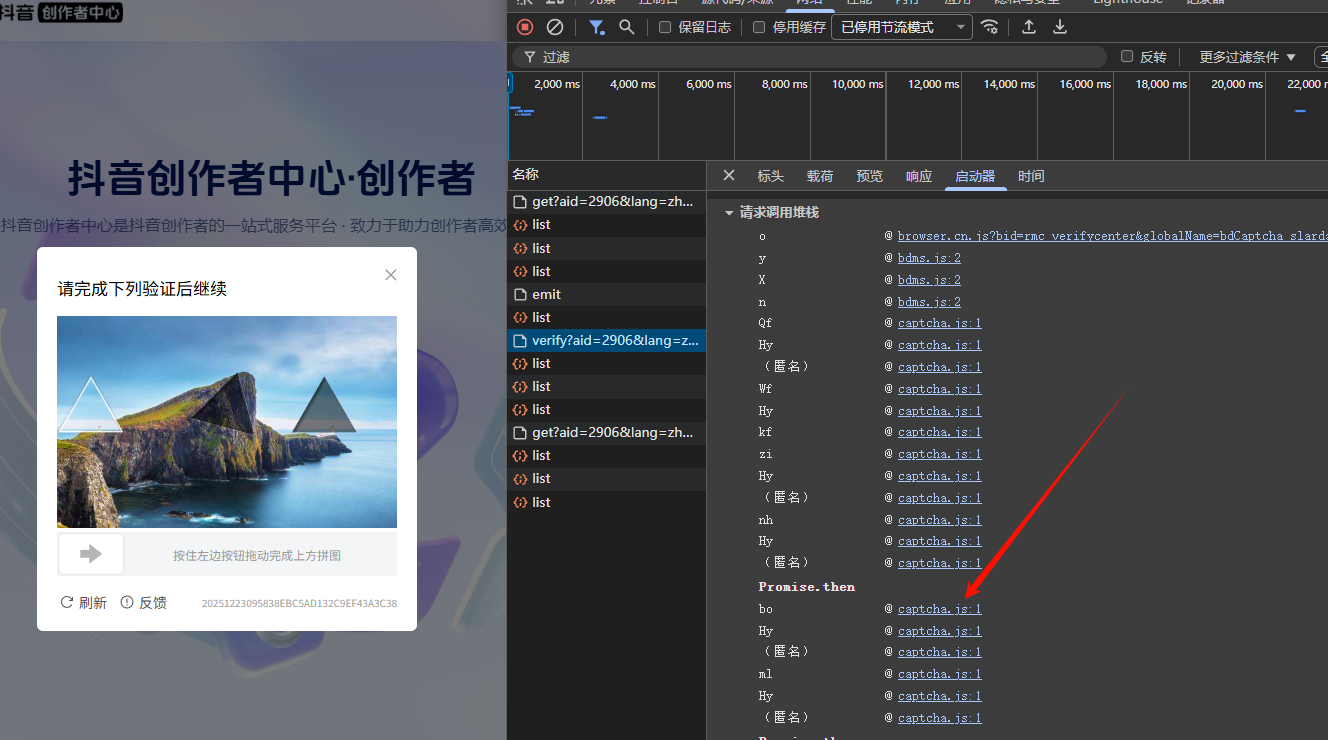The height and width of the screenshot is (740, 1328).
Task: Open captcha.js:1 link in the zi row
Action: (940, 454)
